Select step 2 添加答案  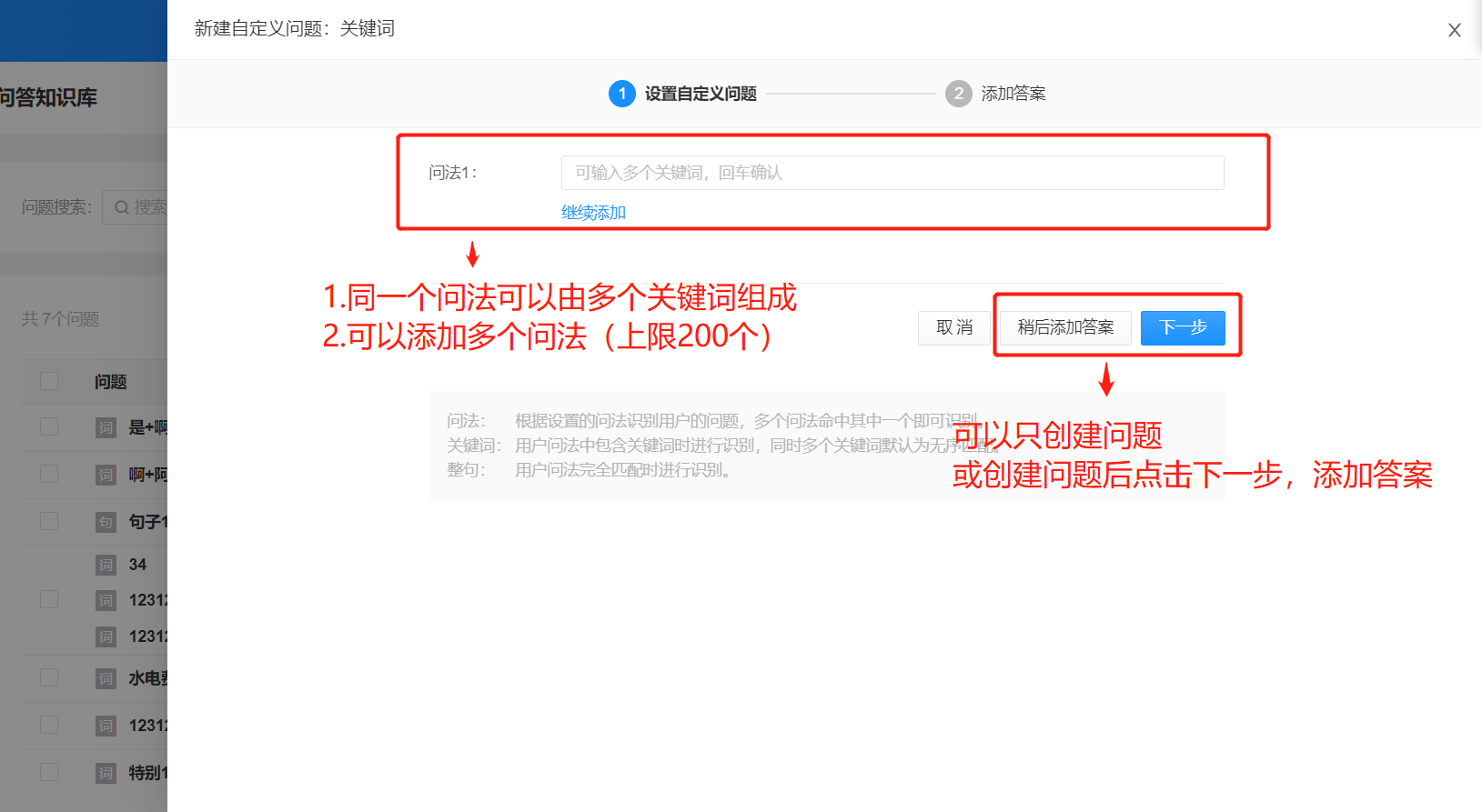pos(995,94)
